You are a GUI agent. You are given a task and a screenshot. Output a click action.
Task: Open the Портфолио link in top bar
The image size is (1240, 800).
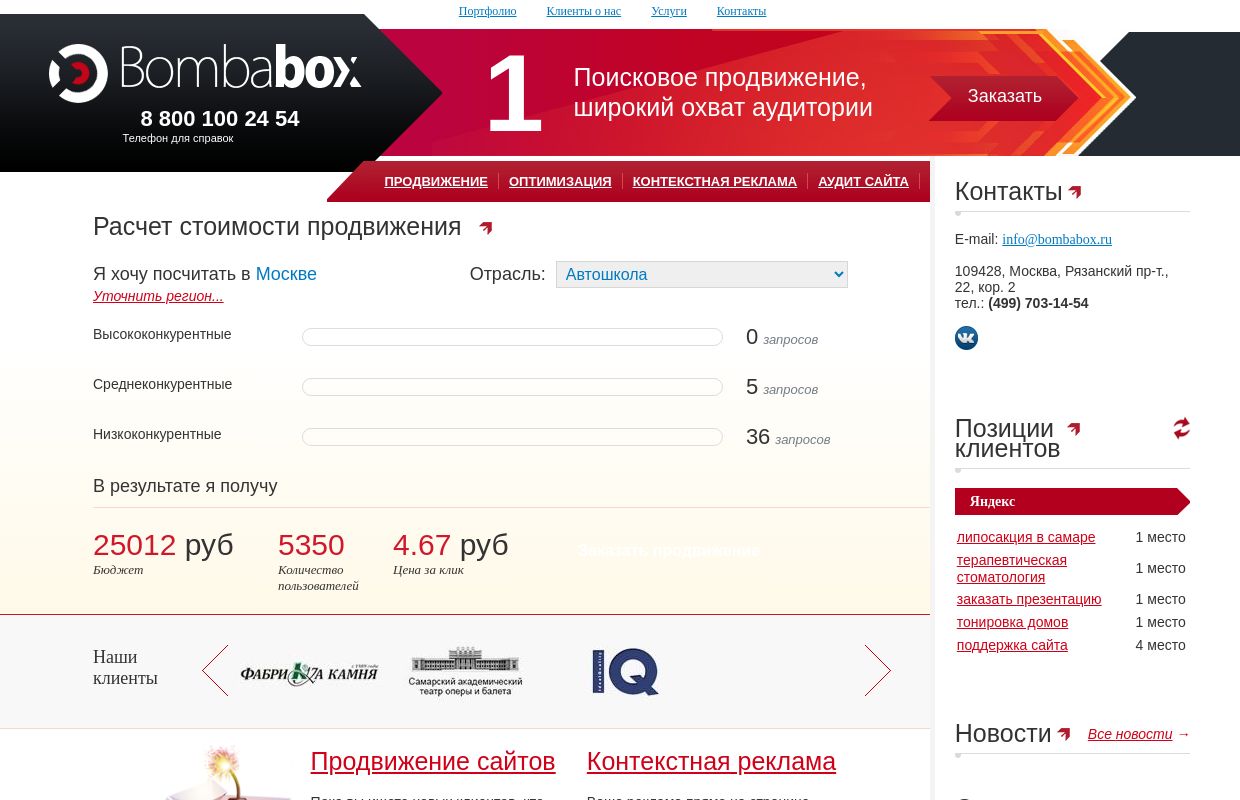pos(487,11)
